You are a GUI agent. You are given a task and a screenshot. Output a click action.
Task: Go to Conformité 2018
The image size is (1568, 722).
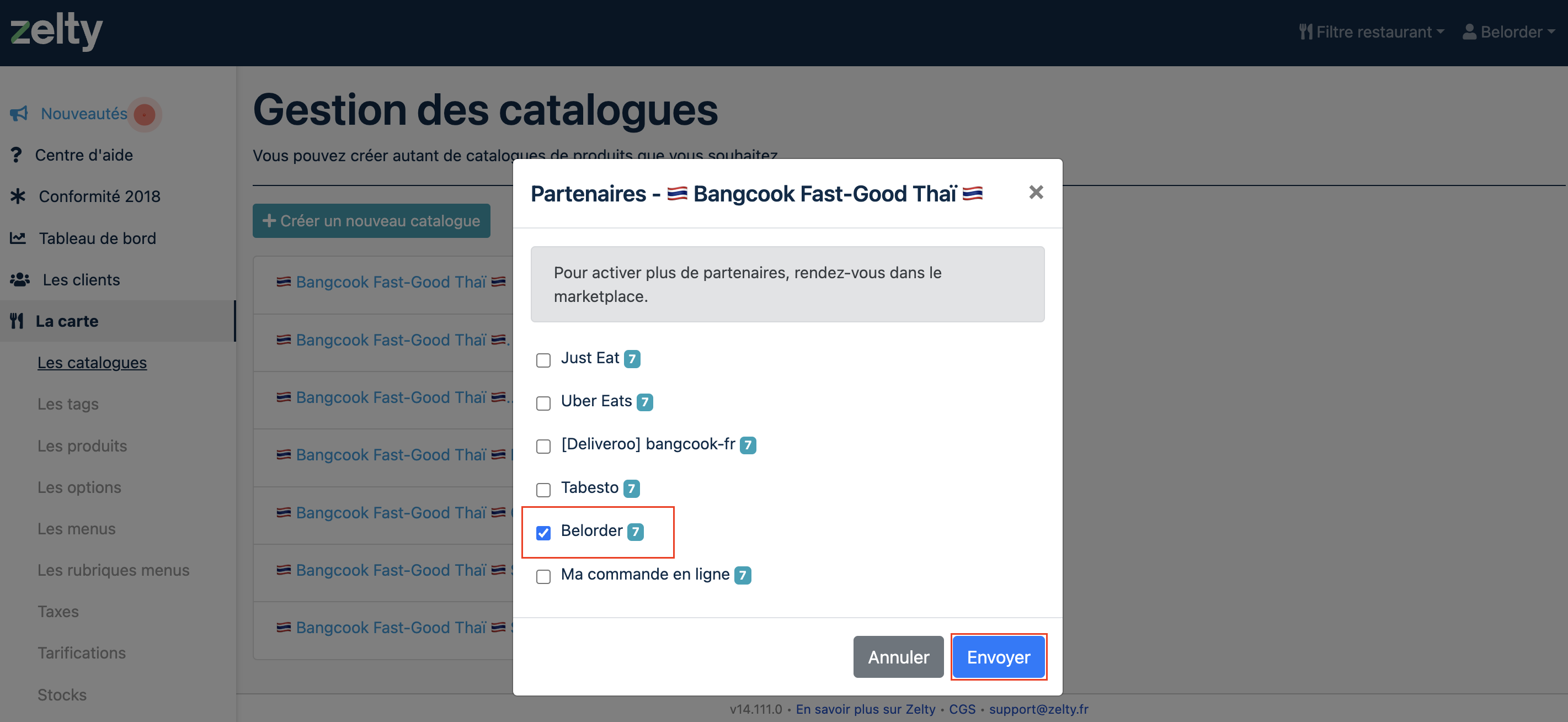[x=100, y=196]
